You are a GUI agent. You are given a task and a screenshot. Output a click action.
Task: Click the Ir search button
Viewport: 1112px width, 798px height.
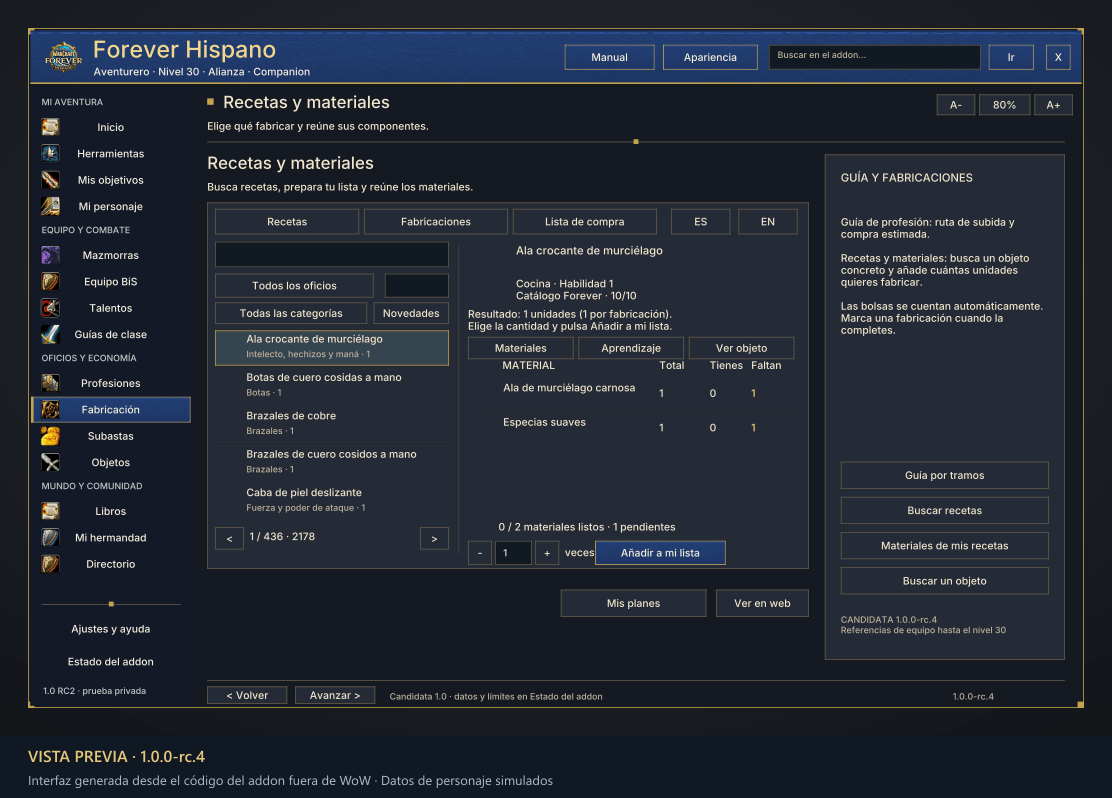1011,57
